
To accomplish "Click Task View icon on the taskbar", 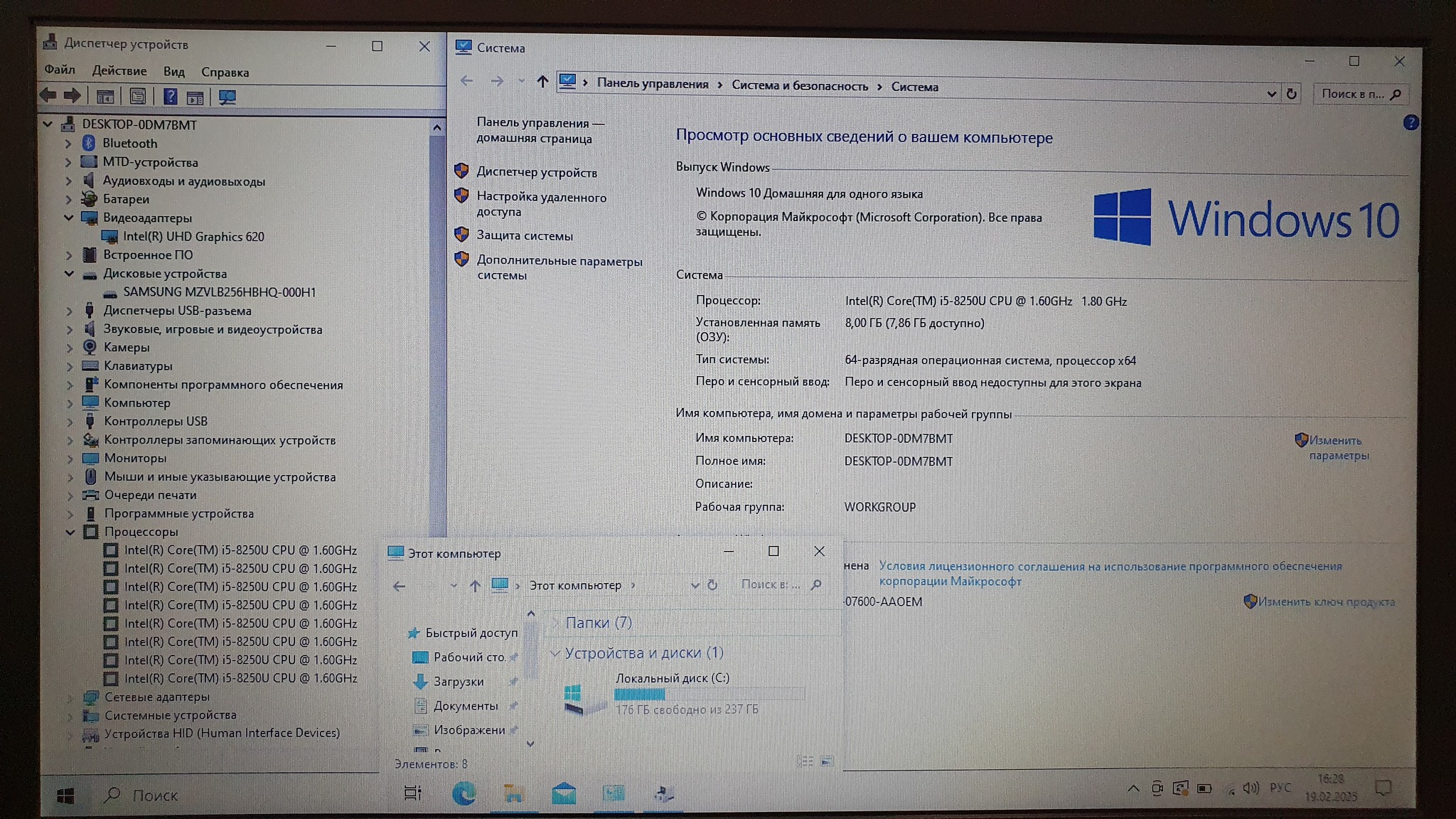I will tap(413, 793).
